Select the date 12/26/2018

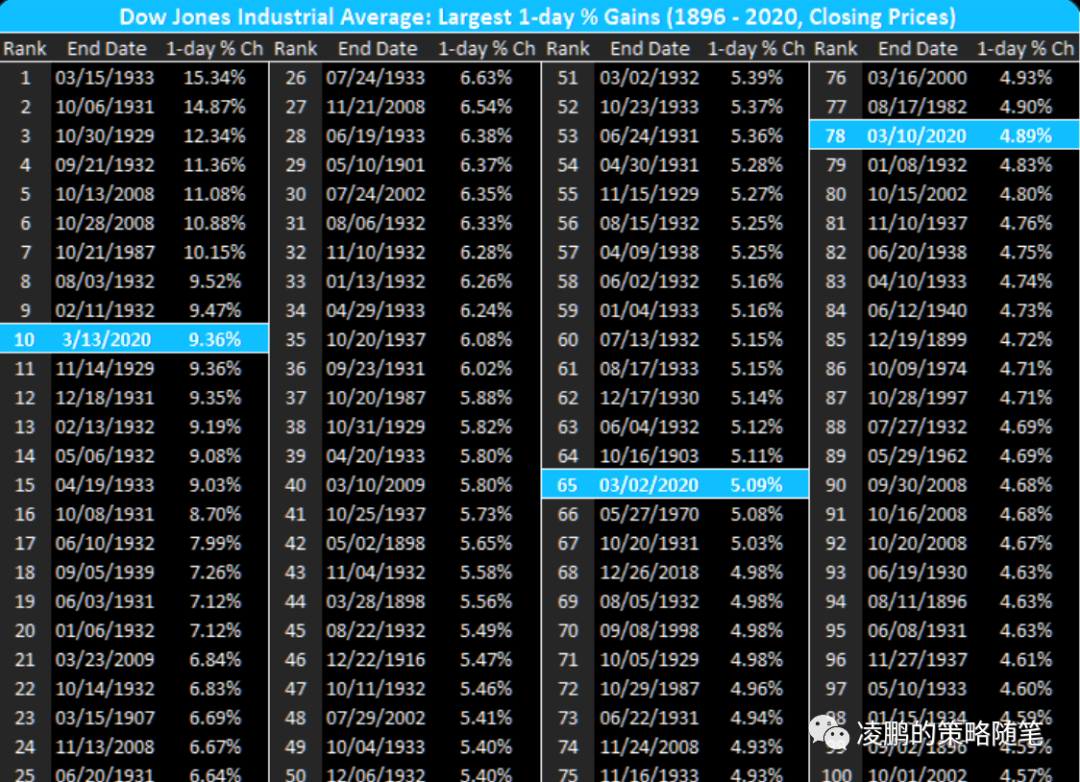[x=649, y=573]
